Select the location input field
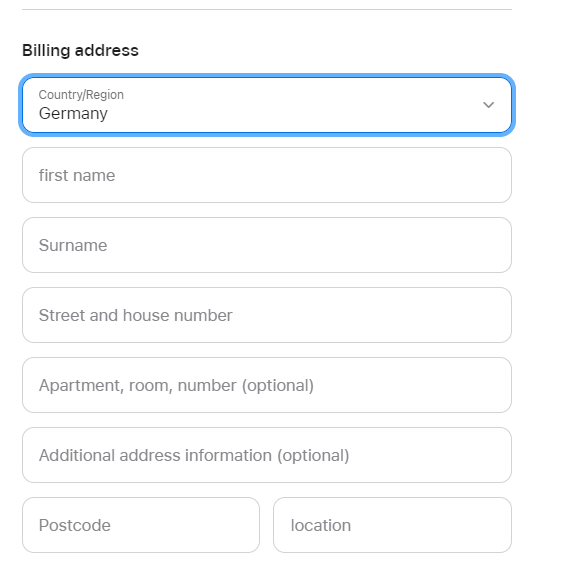This screenshot has width=581, height=571. 392,525
